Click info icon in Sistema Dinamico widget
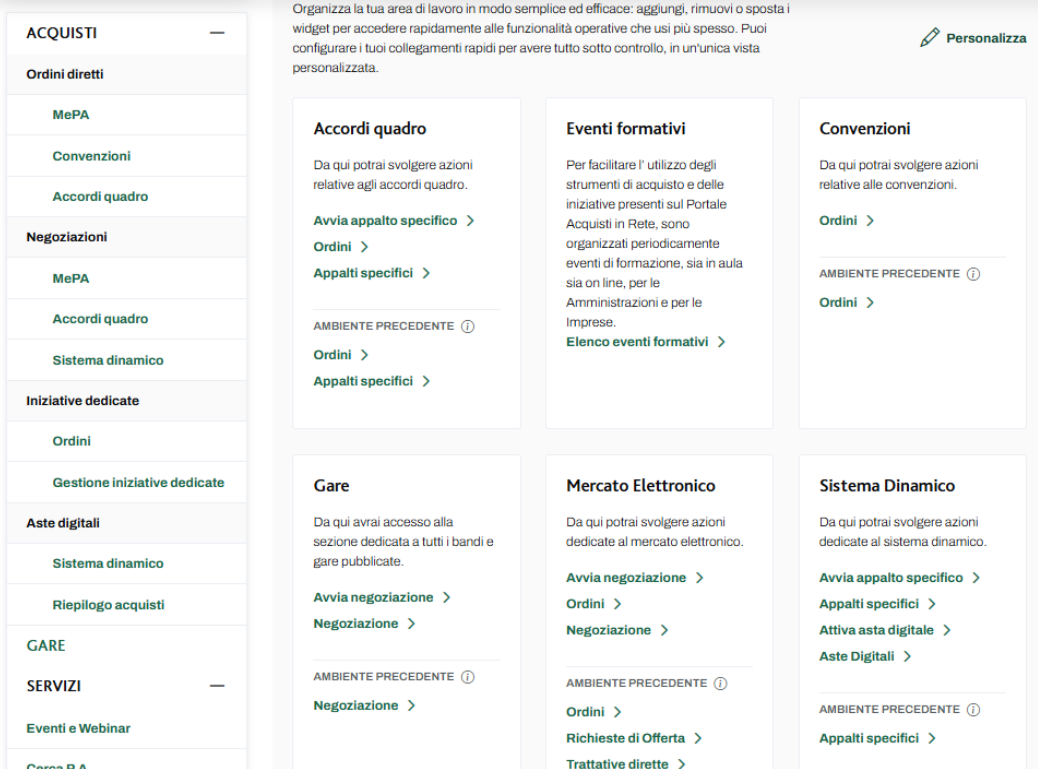The height and width of the screenshot is (769, 1038). tap(973, 710)
